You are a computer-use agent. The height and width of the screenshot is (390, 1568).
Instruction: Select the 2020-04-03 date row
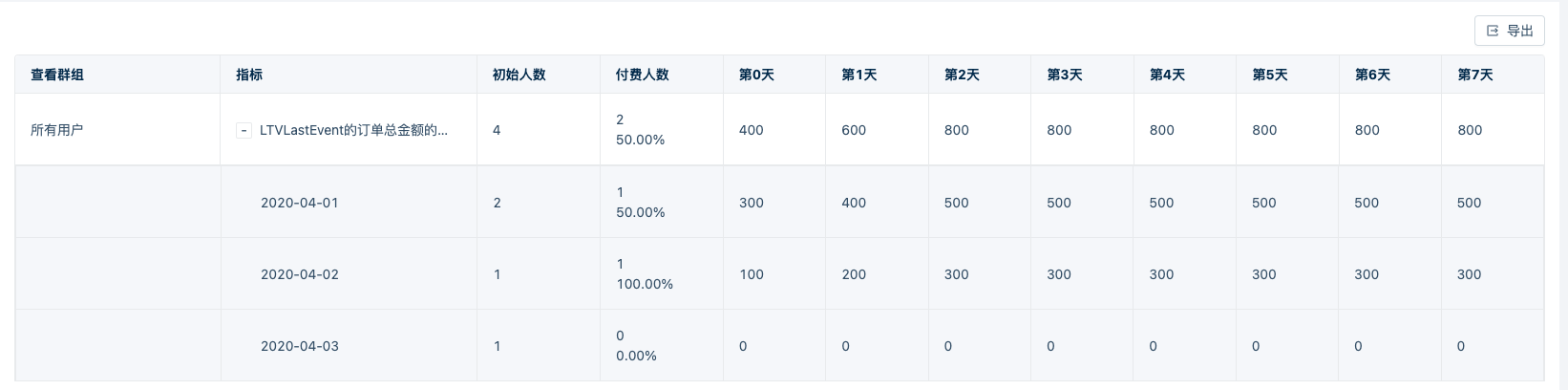[x=779, y=345]
